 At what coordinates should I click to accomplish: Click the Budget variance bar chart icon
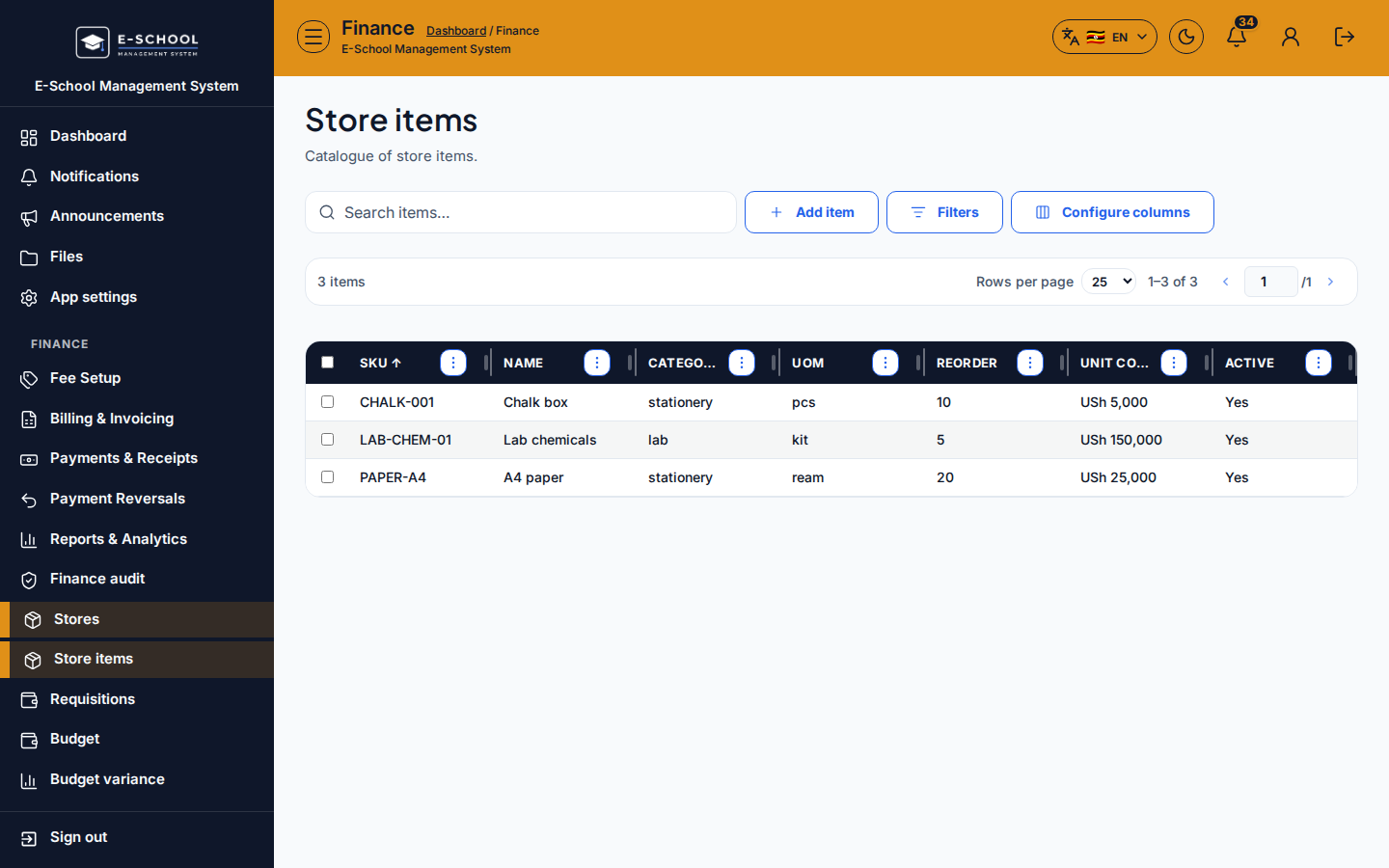click(29, 780)
